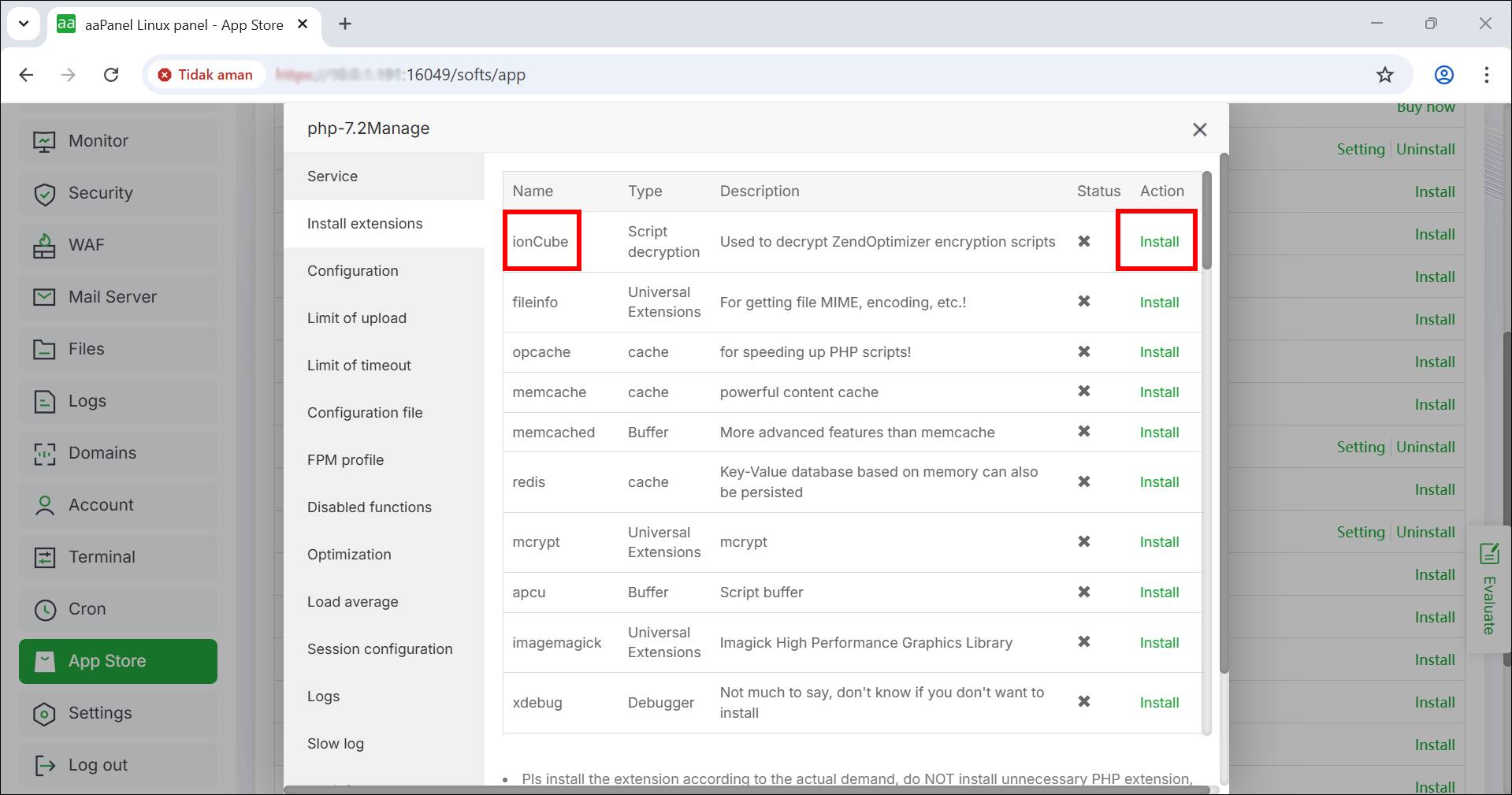Select the Session configuration tab

click(x=379, y=649)
